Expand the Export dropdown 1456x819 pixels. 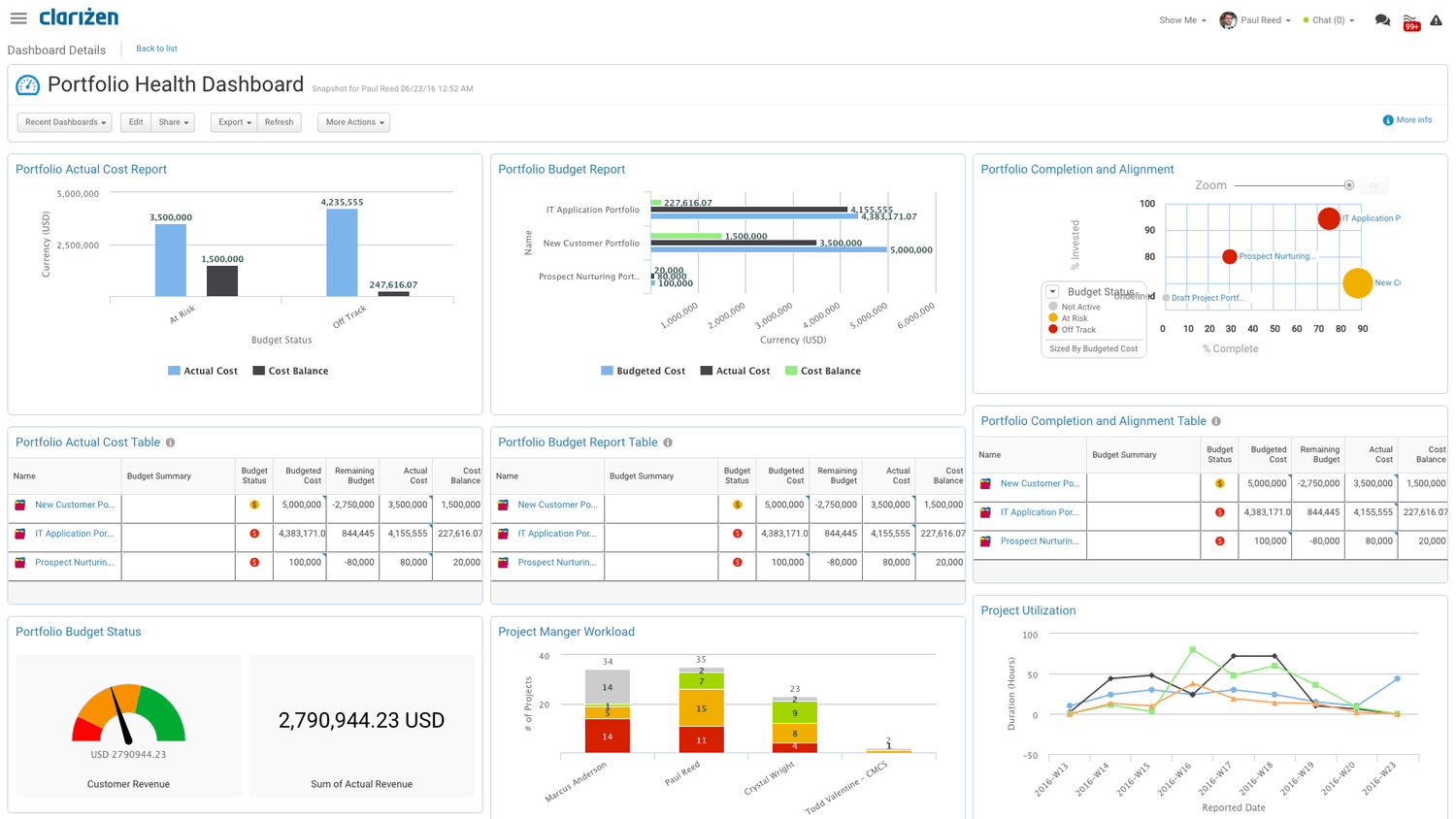(233, 122)
